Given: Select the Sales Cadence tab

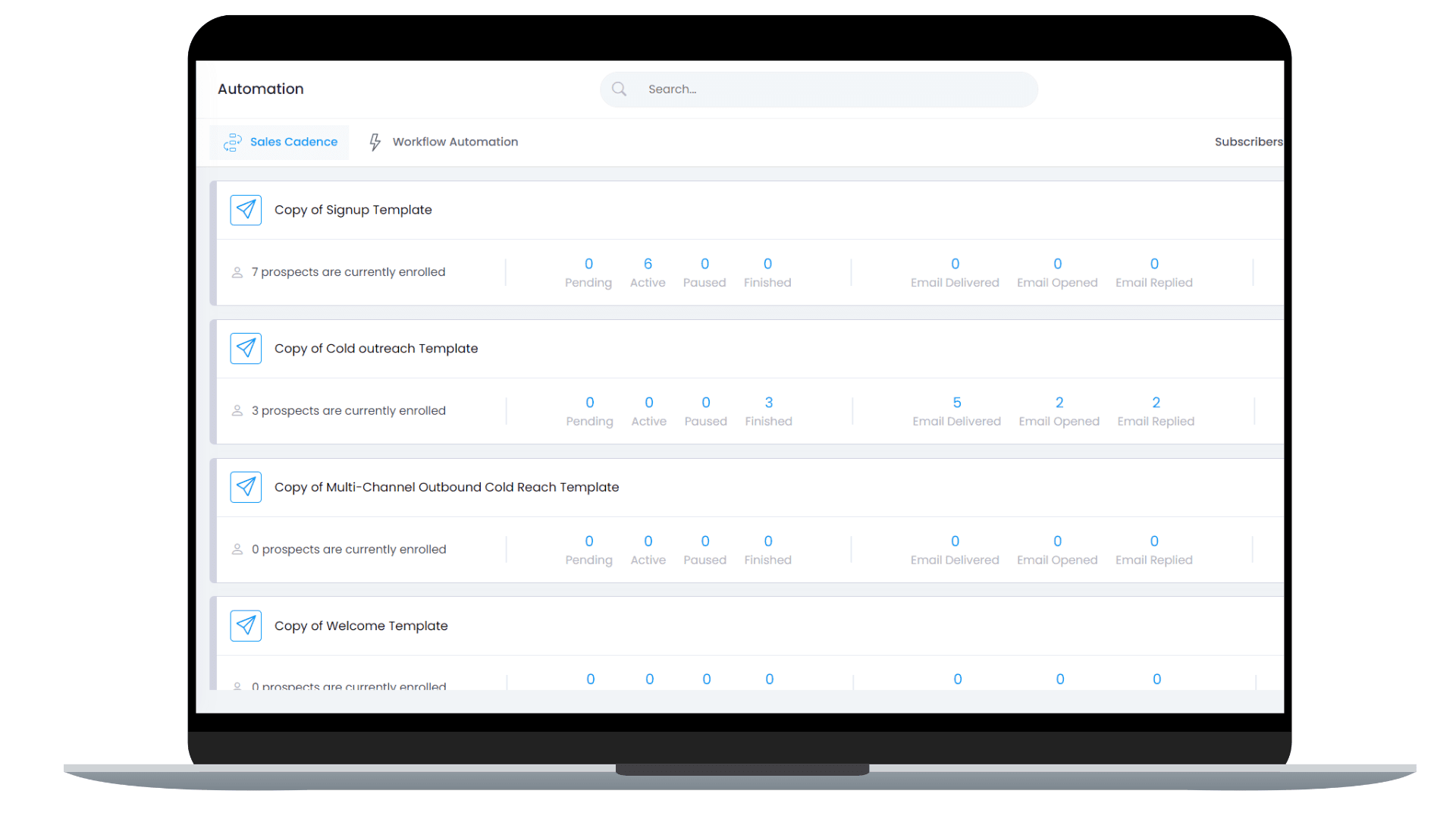Looking at the screenshot, I should [293, 141].
